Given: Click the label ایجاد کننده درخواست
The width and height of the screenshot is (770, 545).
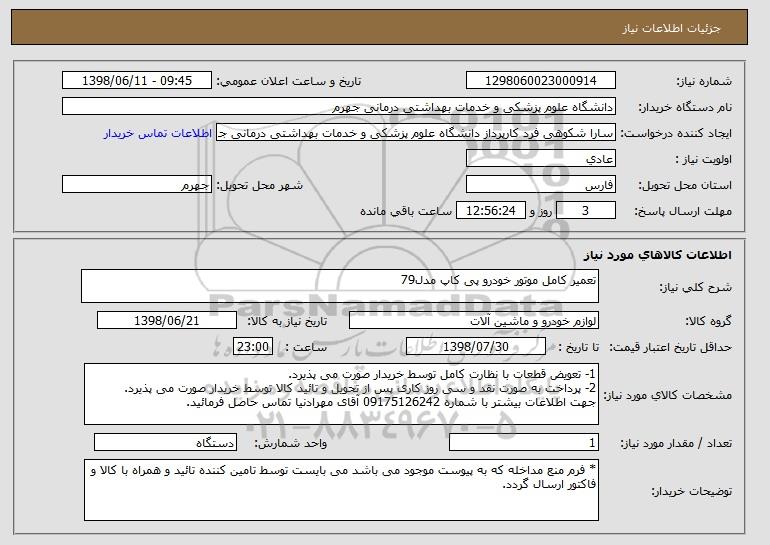Looking at the screenshot, I should pyautogui.click(x=676, y=133).
